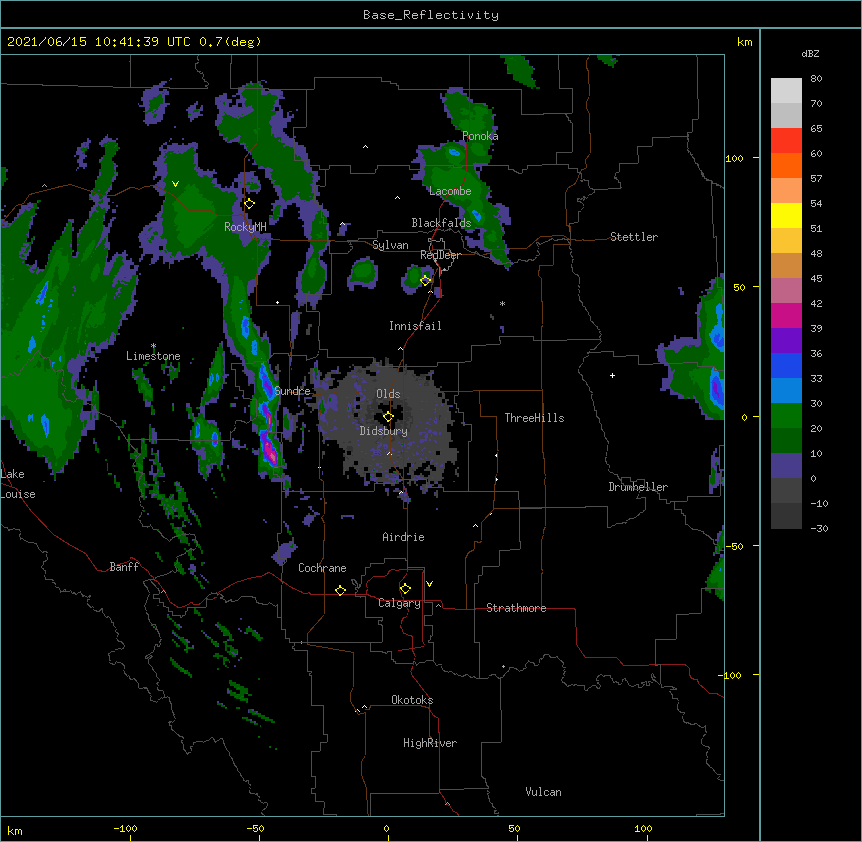Click the Strathmore town label
Image resolution: width=862 pixels, height=842 pixels.
pos(516,608)
